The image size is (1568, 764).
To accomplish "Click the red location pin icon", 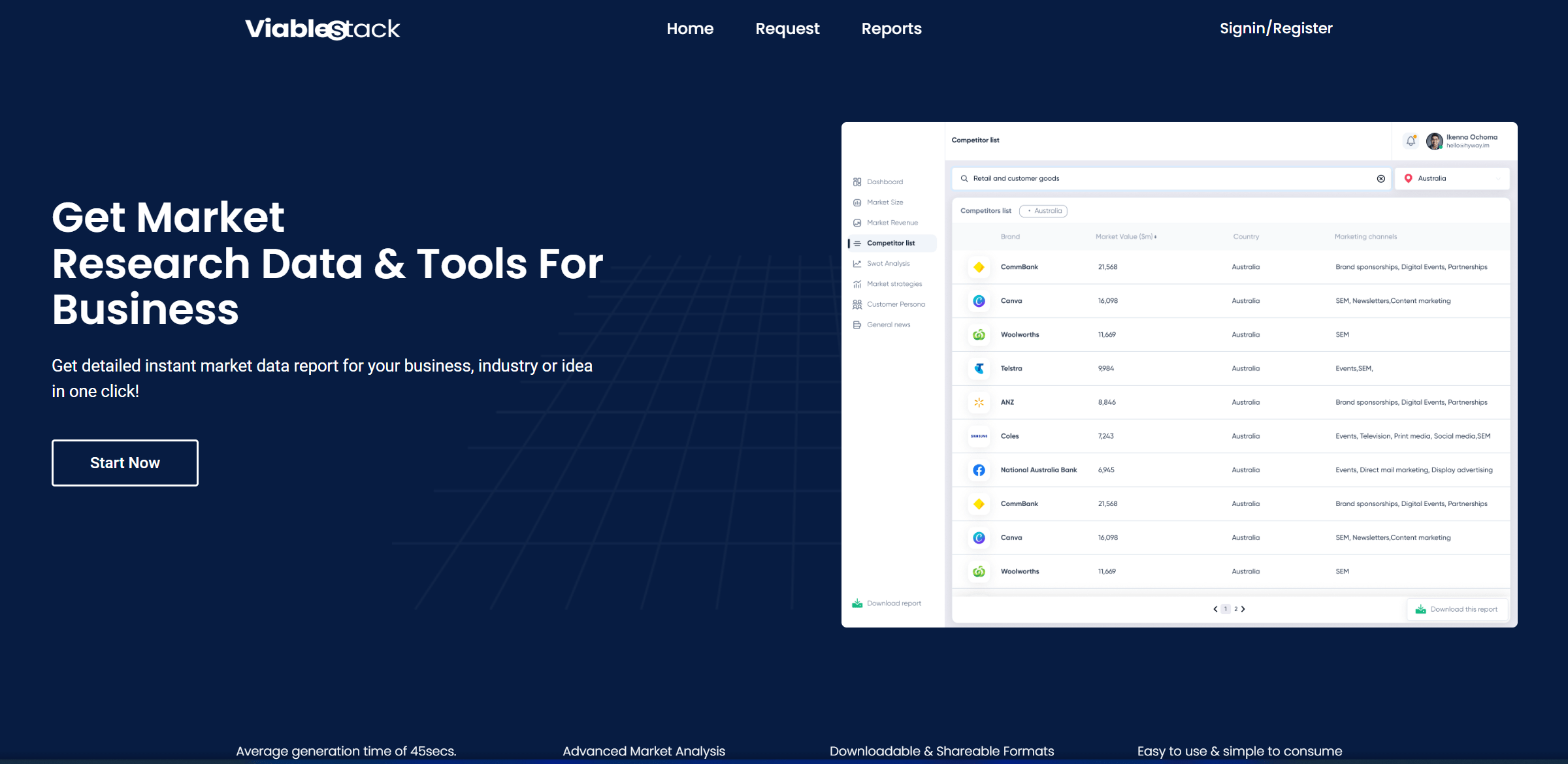I will click(1409, 178).
